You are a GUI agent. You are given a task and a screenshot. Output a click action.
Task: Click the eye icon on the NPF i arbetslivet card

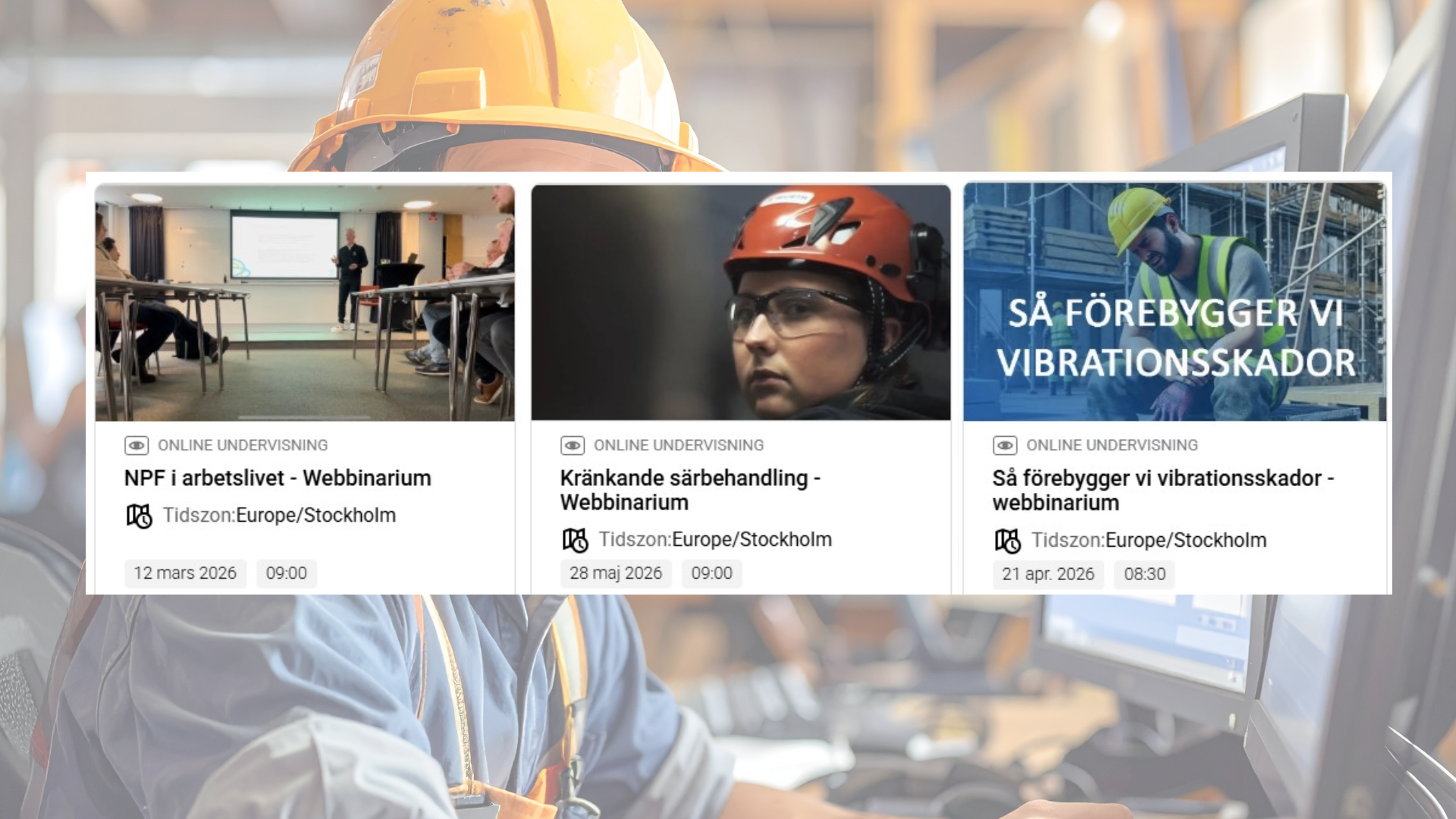tap(136, 445)
